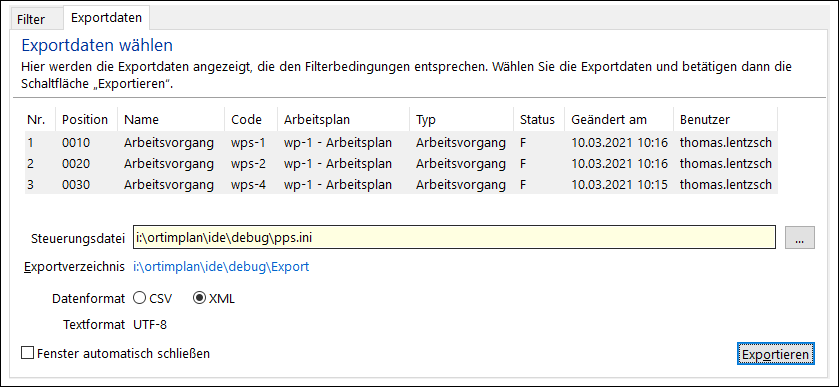Select the Exportdaten tab
Image resolution: width=839 pixels, height=387 pixels.
(x=106, y=18)
